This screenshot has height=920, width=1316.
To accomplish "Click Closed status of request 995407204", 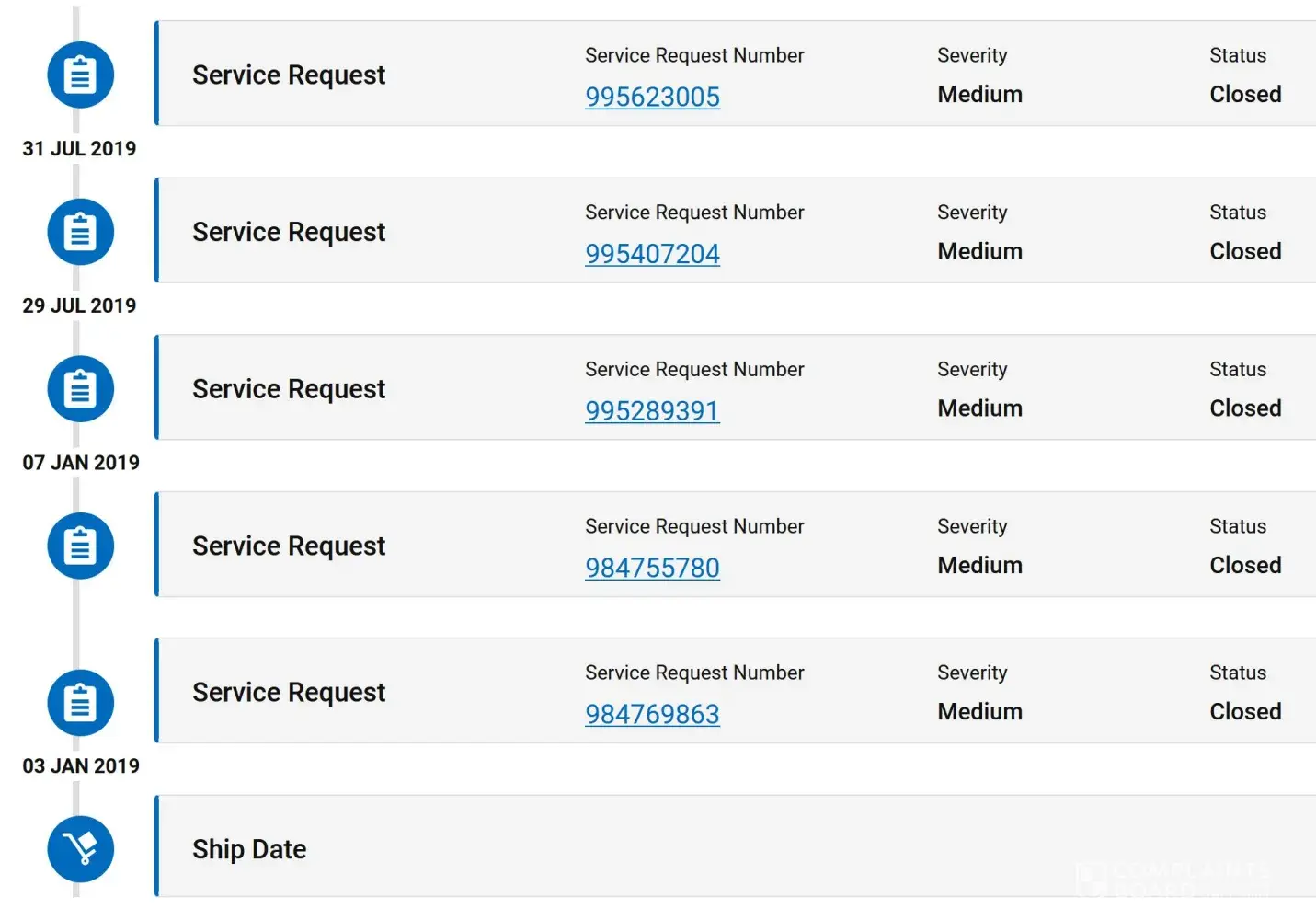I will tap(1245, 251).
